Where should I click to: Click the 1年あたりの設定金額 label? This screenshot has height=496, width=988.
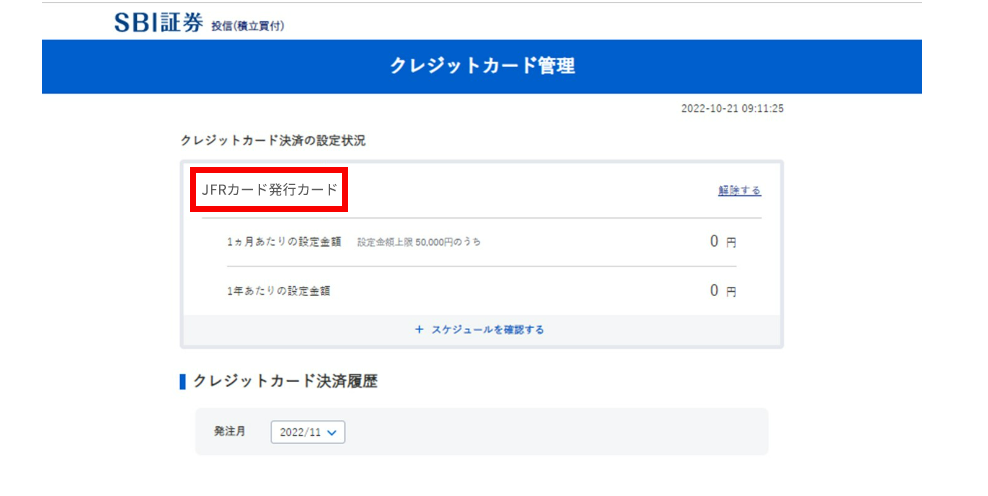tap(278, 291)
